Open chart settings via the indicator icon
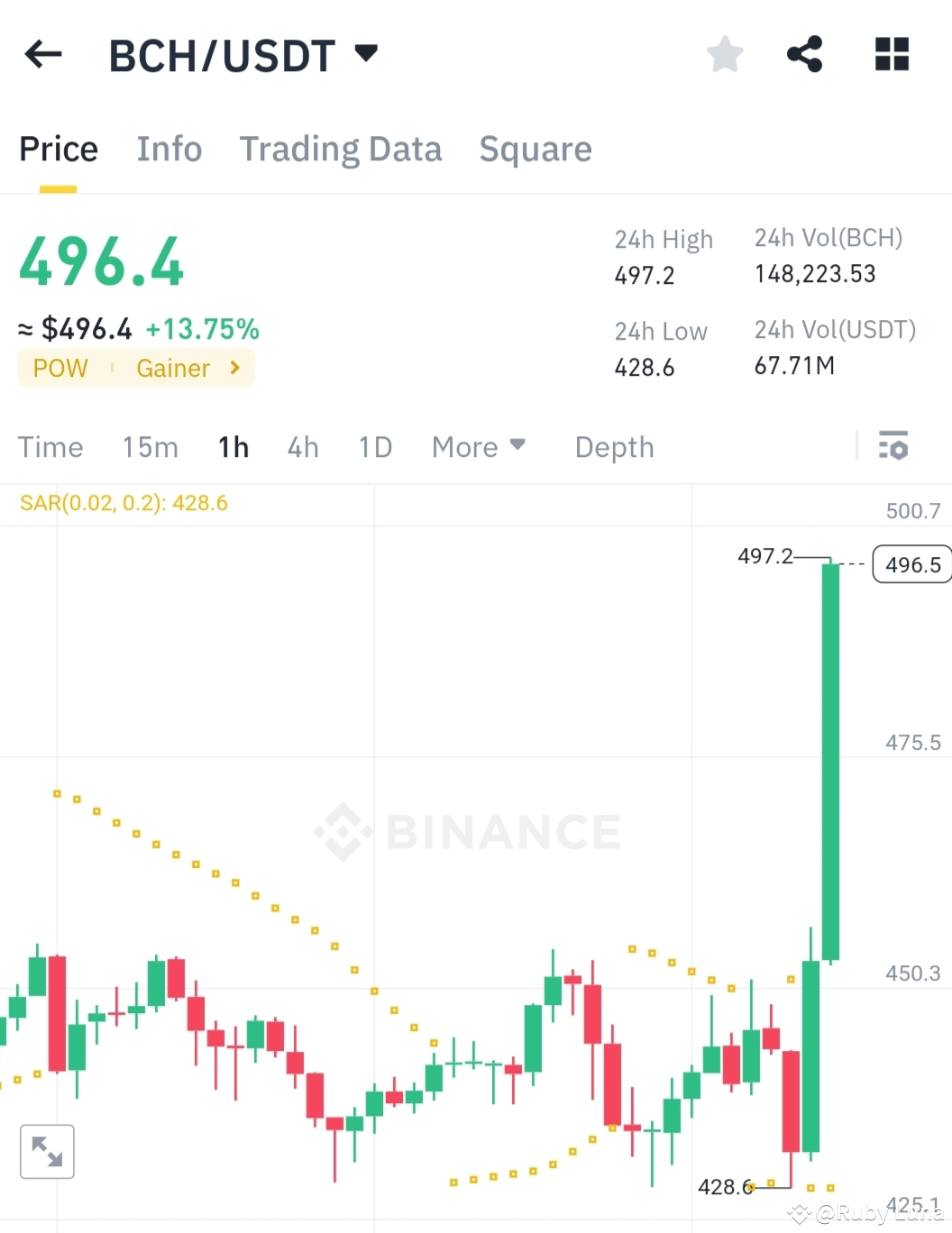Screen dimensions: 952x1233 coord(892,446)
